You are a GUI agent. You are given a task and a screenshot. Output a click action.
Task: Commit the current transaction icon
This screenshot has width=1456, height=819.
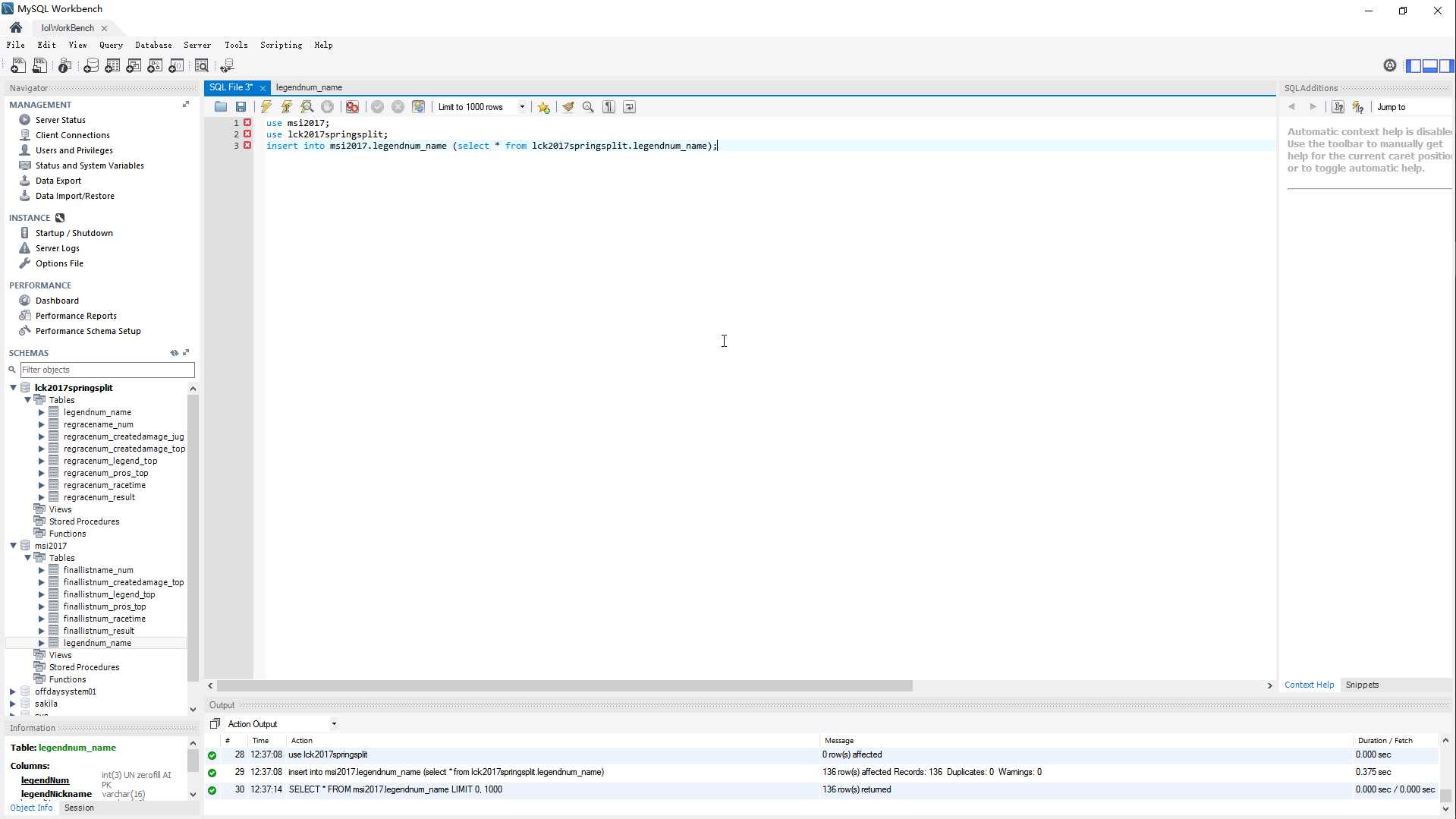(x=377, y=107)
